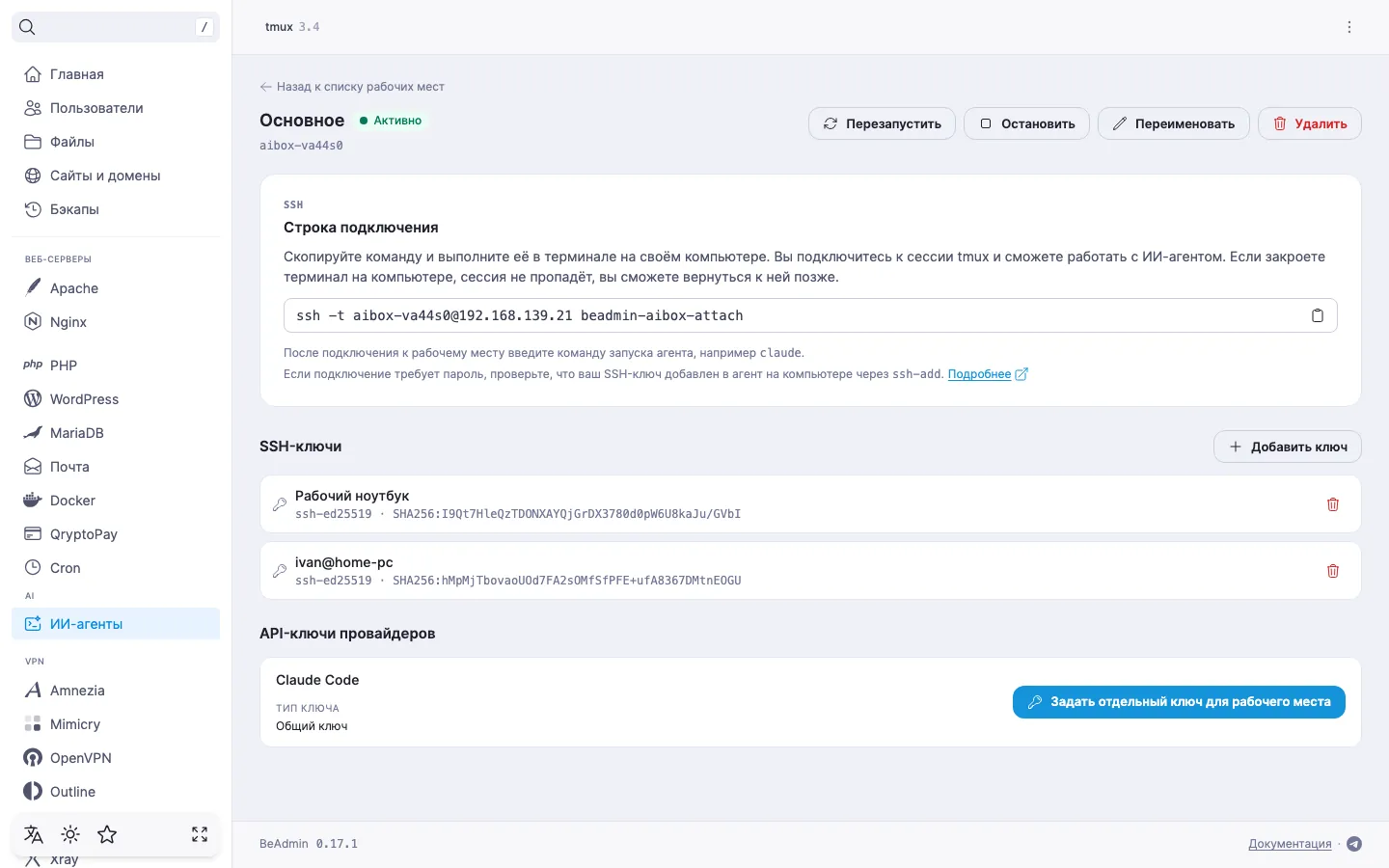Select ИИ-агенты in sidebar
Image resolution: width=1389 pixels, height=868 pixels.
pyautogui.click(x=116, y=624)
